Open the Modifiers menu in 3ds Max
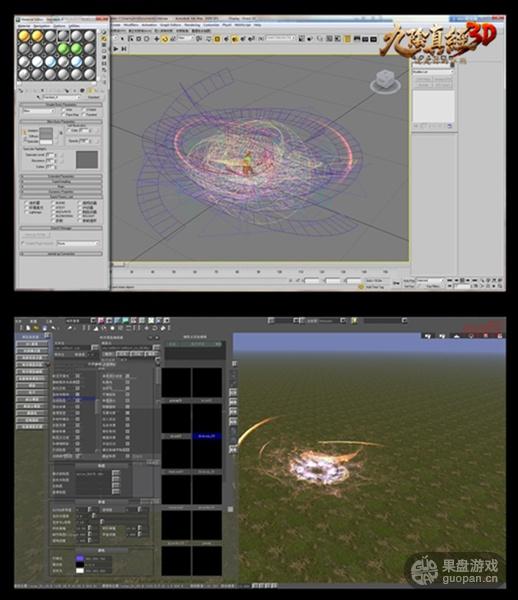518x600 pixels. pos(131,24)
